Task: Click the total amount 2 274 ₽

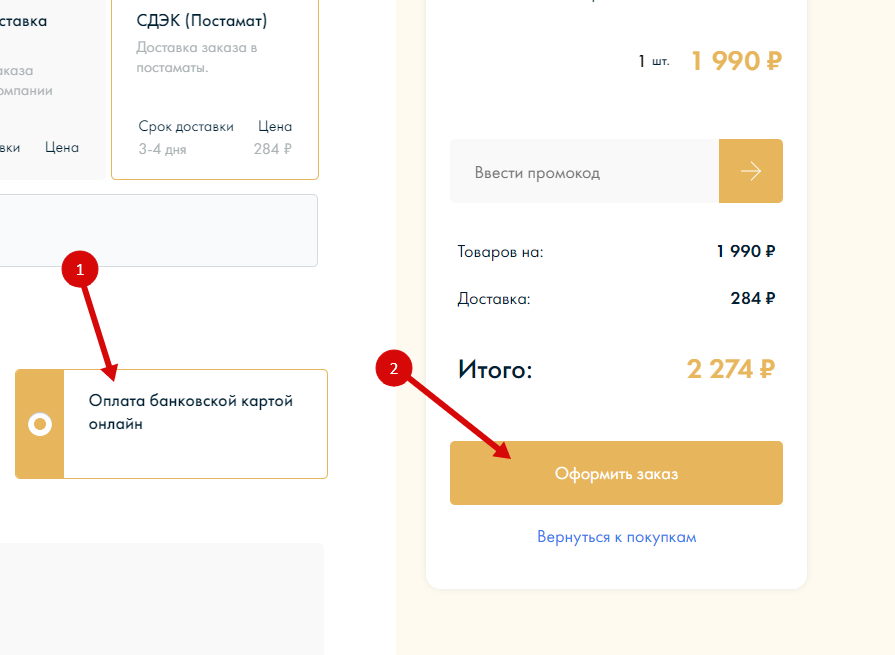Action: coord(731,369)
